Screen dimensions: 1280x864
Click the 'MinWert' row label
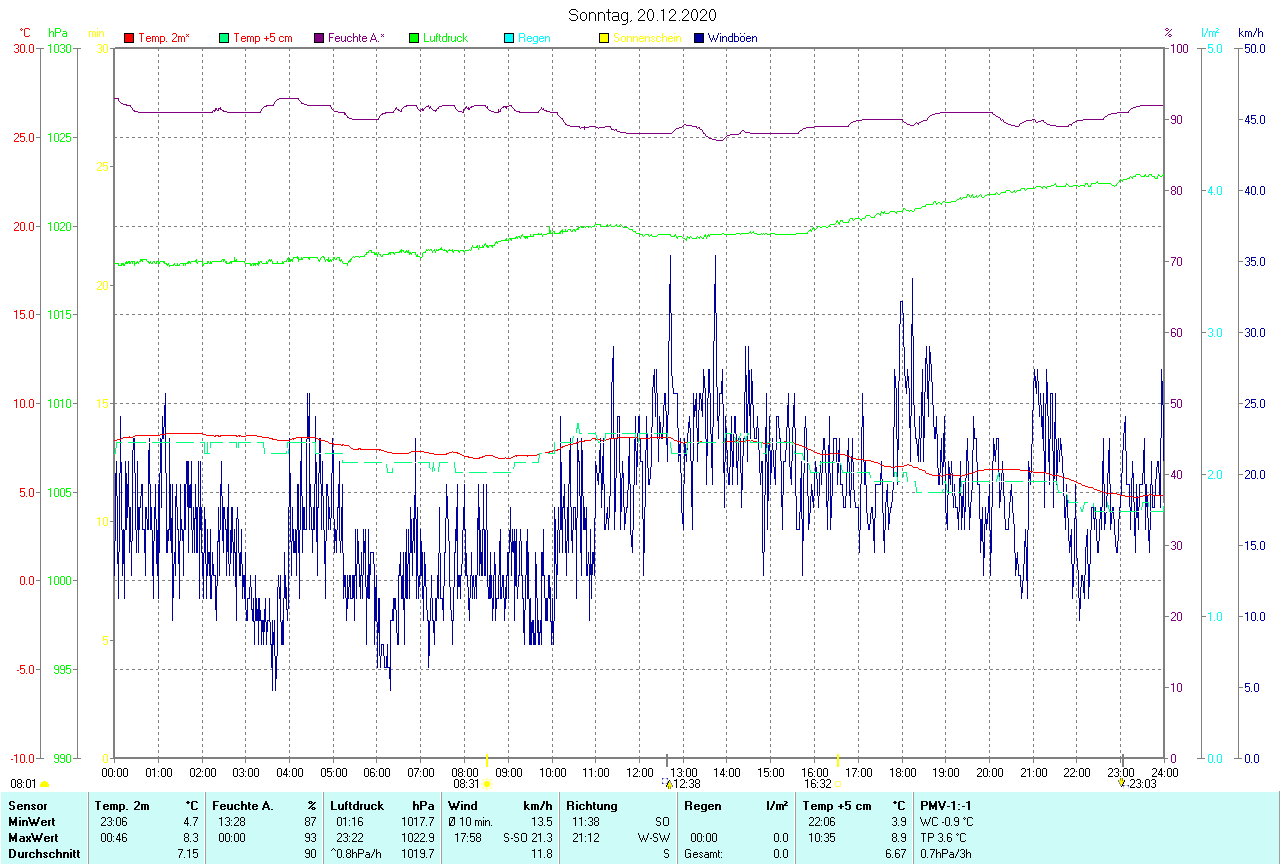coord(31,822)
